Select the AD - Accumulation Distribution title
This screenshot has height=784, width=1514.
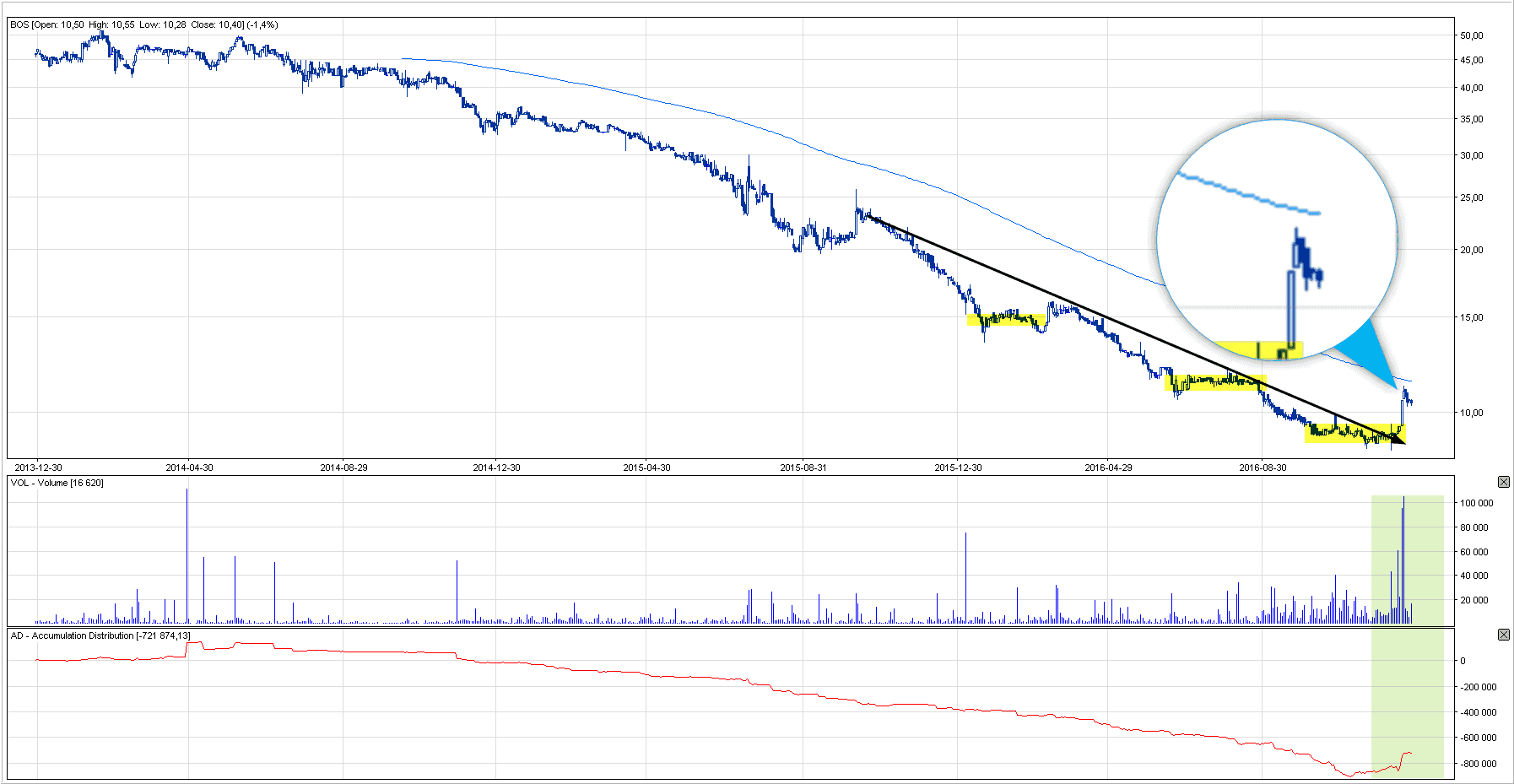(x=100, y=635)
